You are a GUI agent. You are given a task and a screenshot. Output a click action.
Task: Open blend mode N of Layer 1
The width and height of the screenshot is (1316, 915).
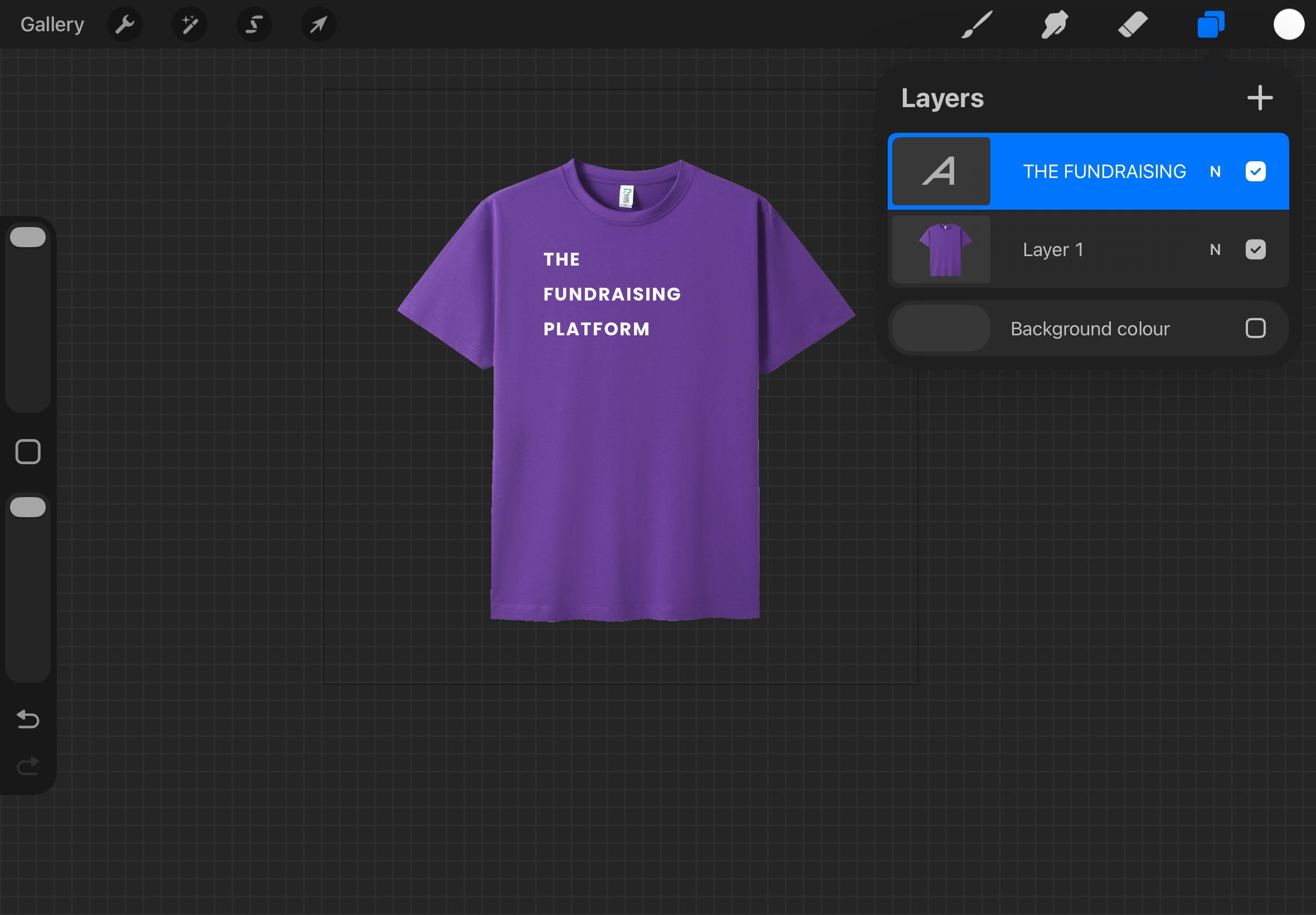coord(1215,249)
